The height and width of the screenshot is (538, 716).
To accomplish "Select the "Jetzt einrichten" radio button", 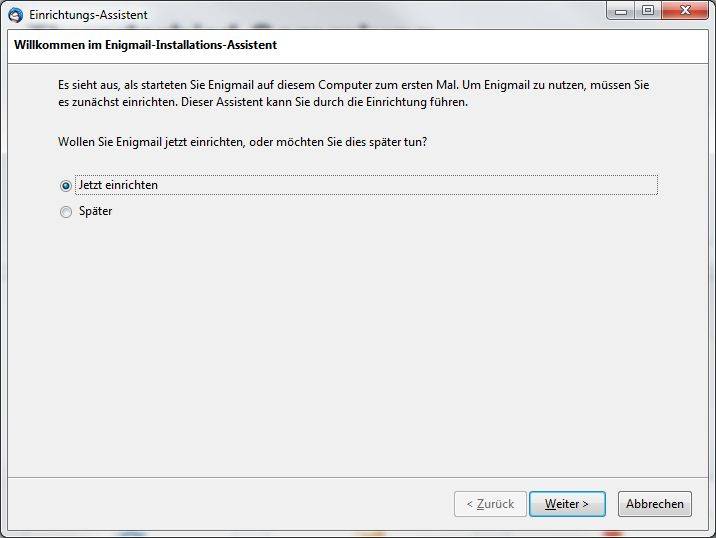I will pos(66,185).
